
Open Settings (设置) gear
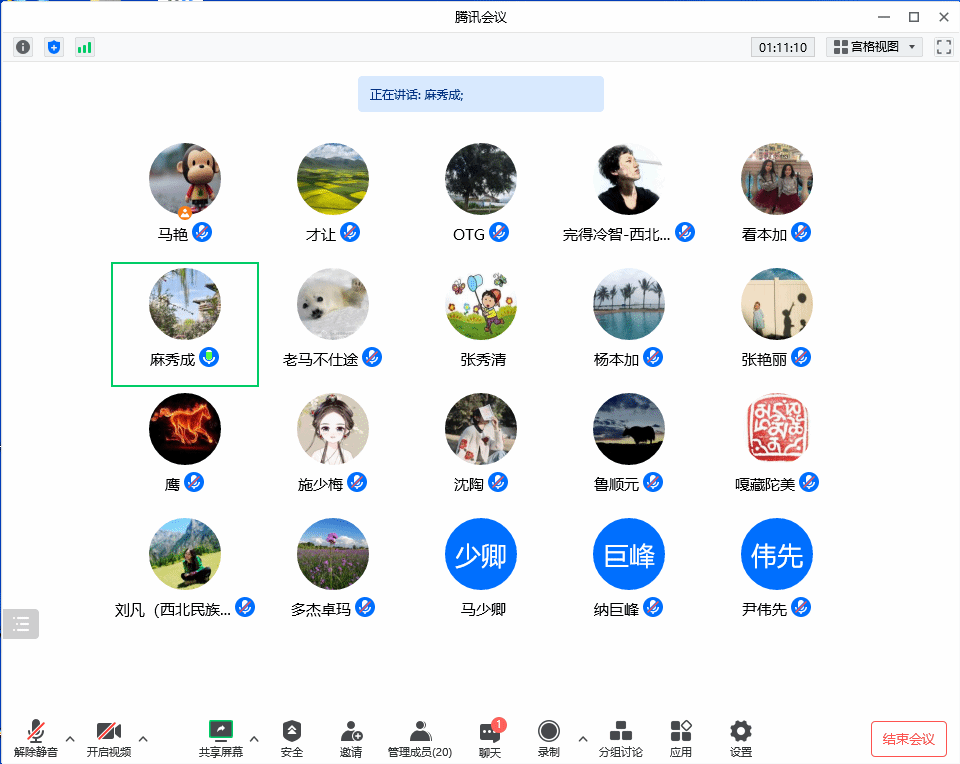point(740,738)
